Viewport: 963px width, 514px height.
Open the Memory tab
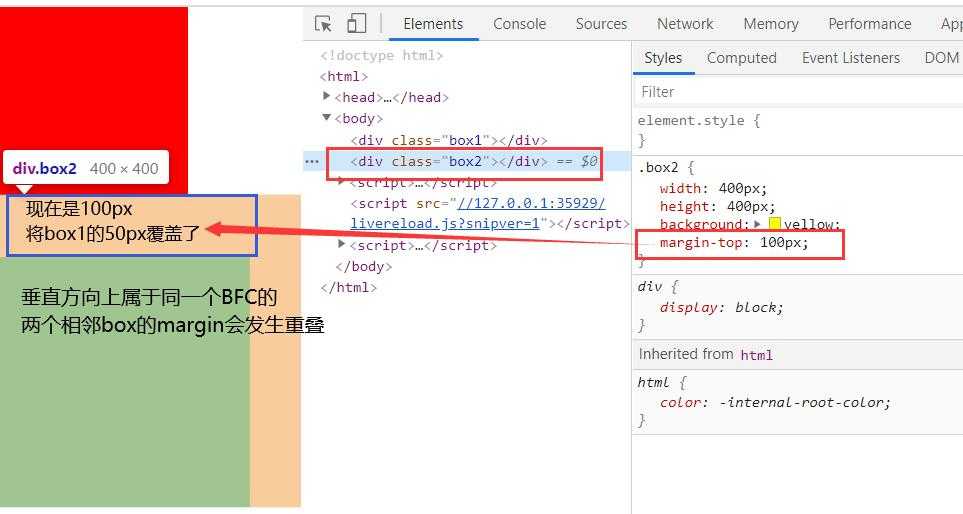pos(771,24)
